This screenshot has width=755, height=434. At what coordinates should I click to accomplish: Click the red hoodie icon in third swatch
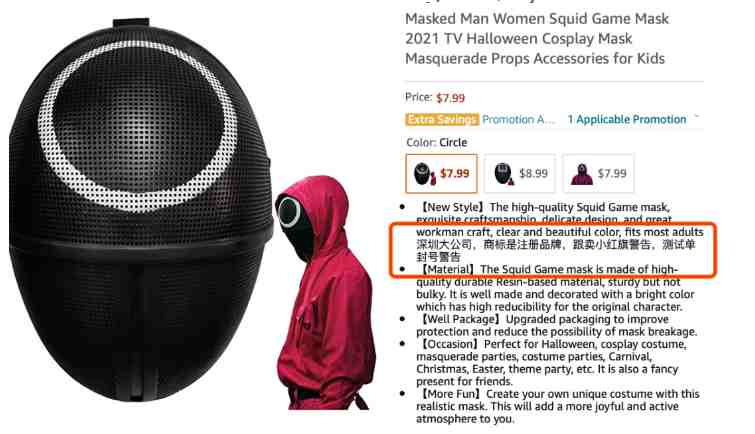[582, 174]
